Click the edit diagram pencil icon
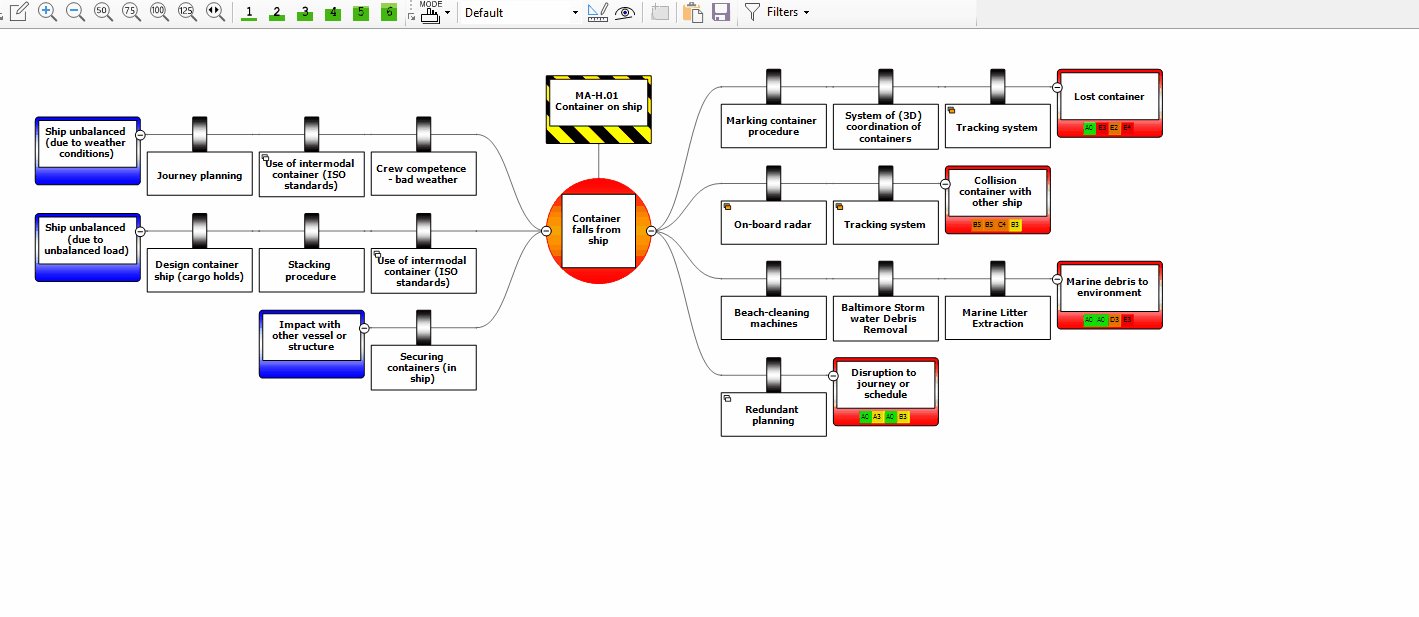The height and width of the screenshot is (617, 1419). tap(19, 12)
